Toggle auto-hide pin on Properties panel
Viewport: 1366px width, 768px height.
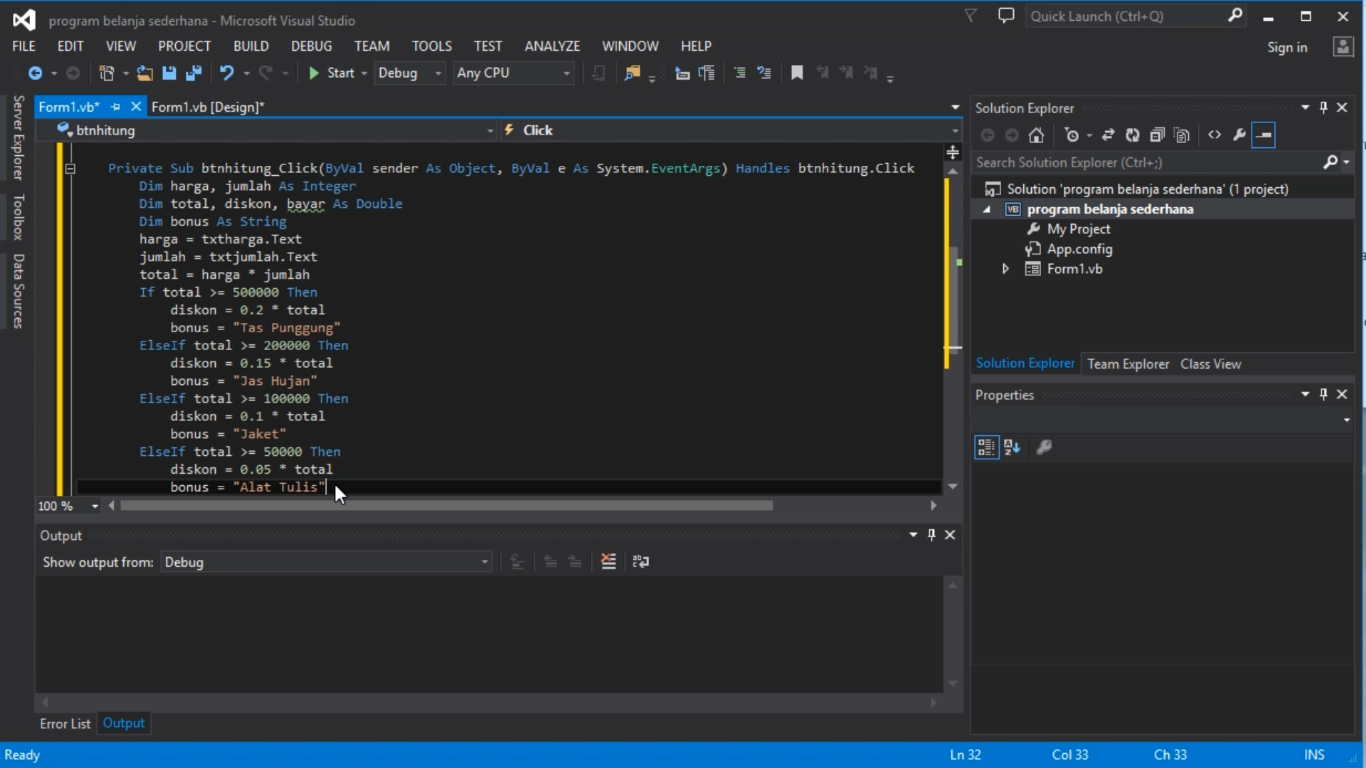[1323, 395]
